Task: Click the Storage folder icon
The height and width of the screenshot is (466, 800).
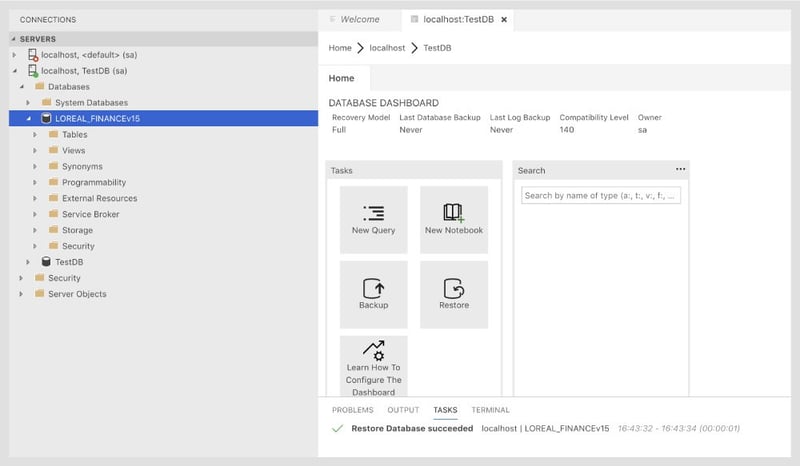Action: 53,230
